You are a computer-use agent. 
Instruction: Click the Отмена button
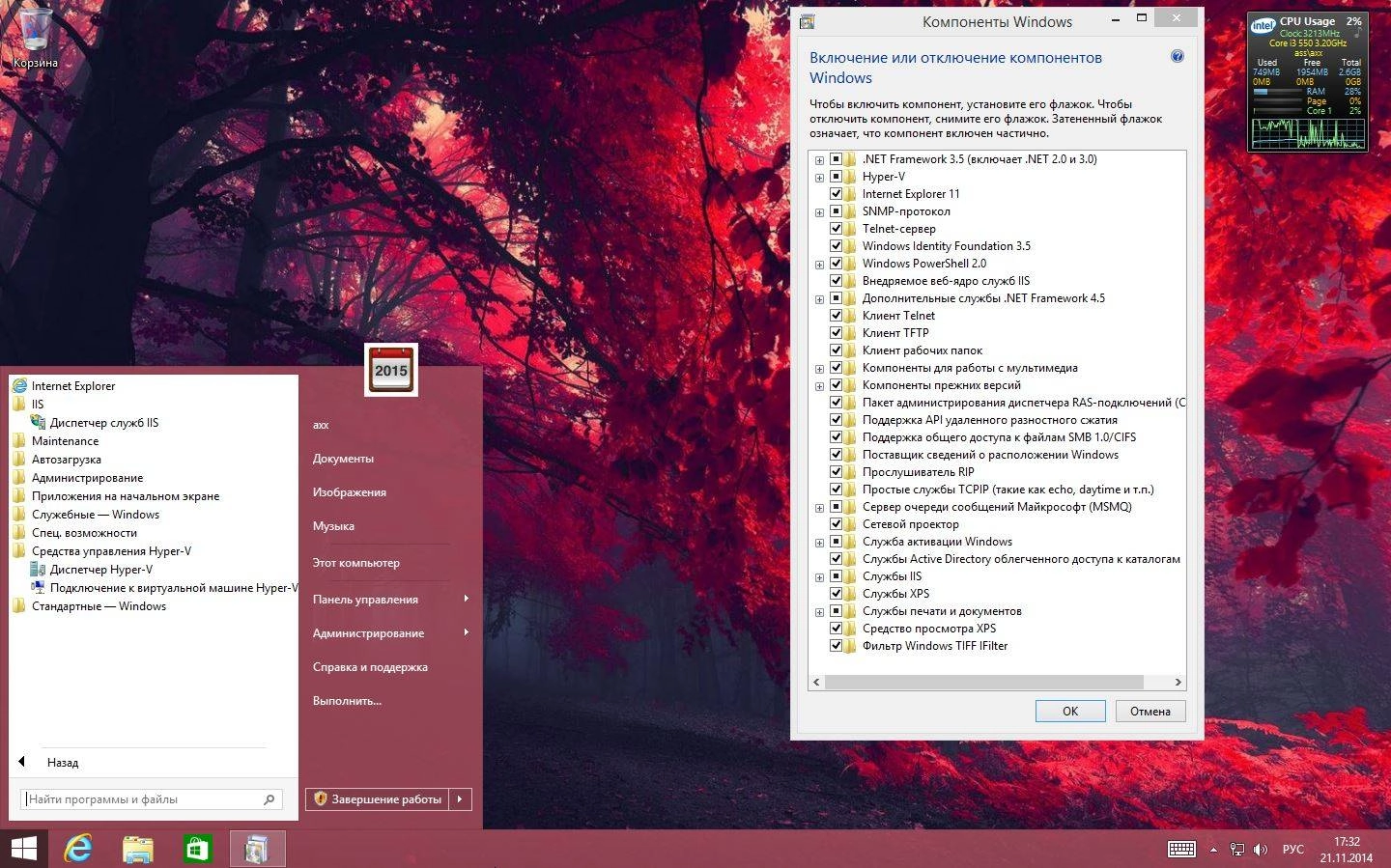[x=1150, y=711]
